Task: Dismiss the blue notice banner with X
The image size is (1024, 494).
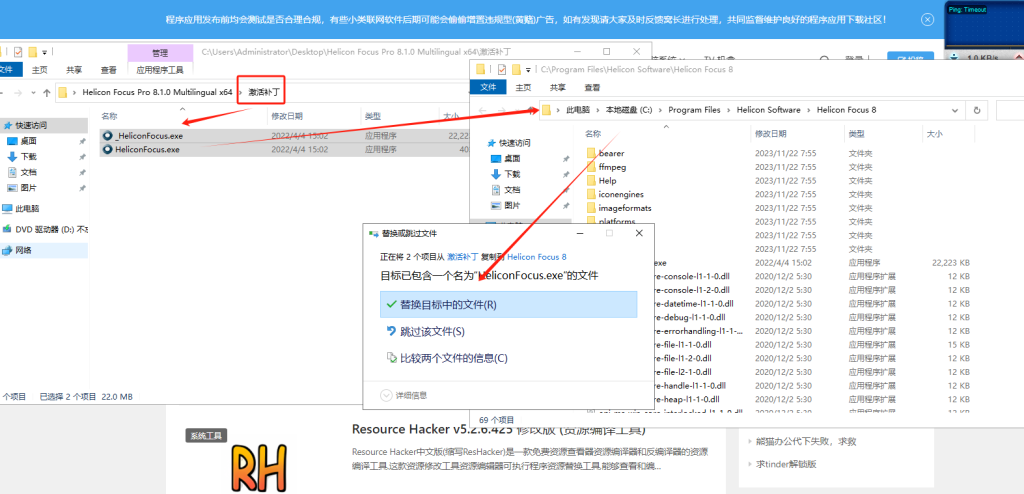Action: pyautogui.click(x=927, y=20)
